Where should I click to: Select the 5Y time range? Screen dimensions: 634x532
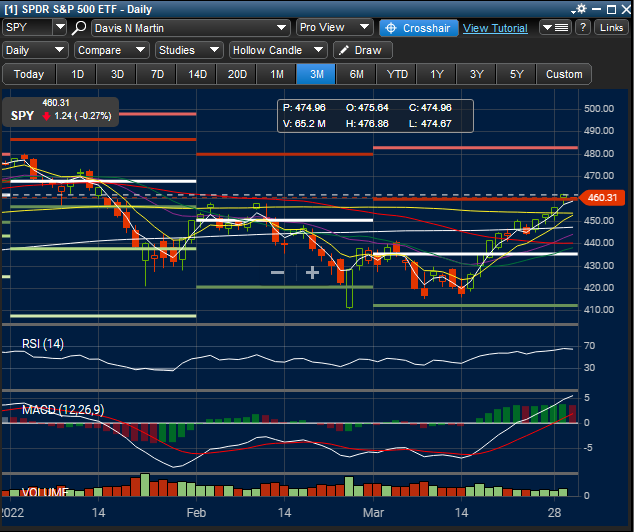tap(516, 74)
